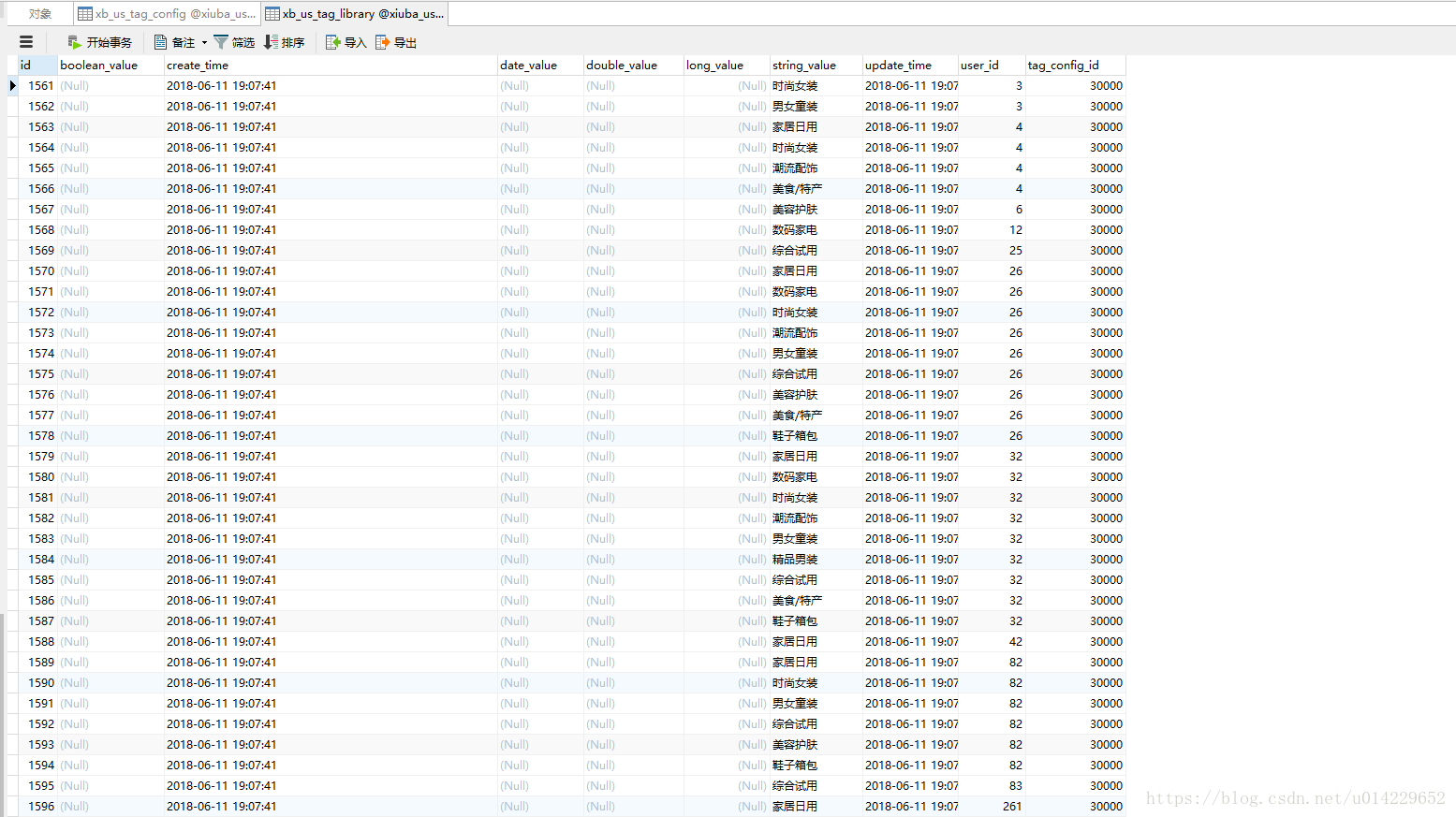Click user_id cell 83 in row 1595
The width and height of the screenshot is (1456, 817).
click(992, 786)
